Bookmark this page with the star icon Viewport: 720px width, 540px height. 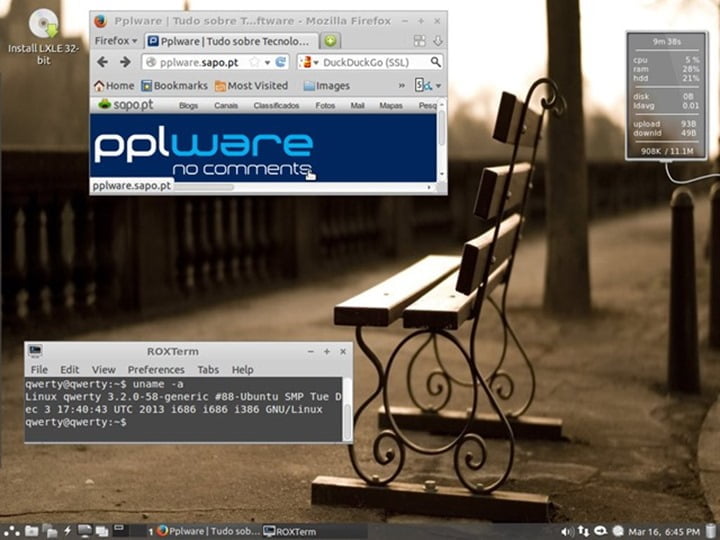(x=254, y=62)
